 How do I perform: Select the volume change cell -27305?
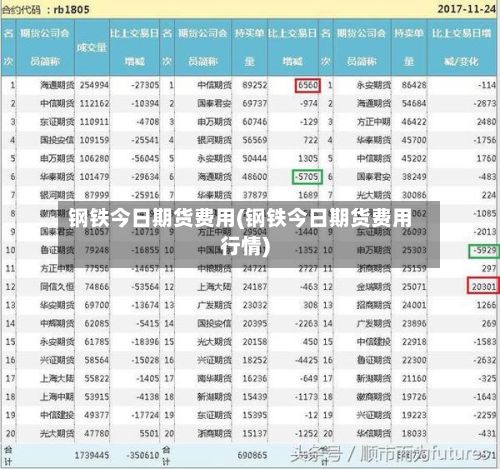(145, 85)
